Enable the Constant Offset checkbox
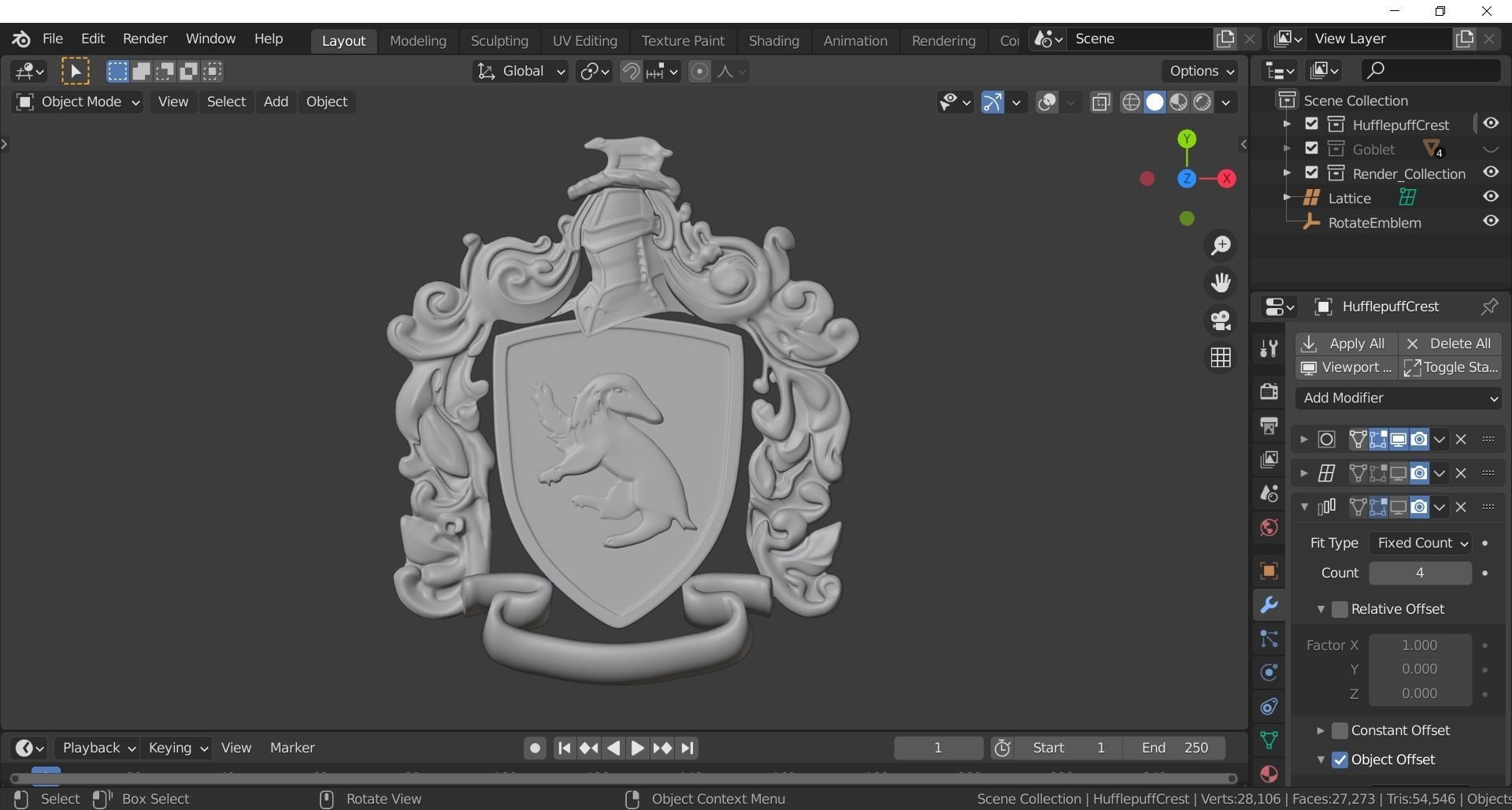The height and width of the screenshot is (810, 1512). (x=1340, y=730)
